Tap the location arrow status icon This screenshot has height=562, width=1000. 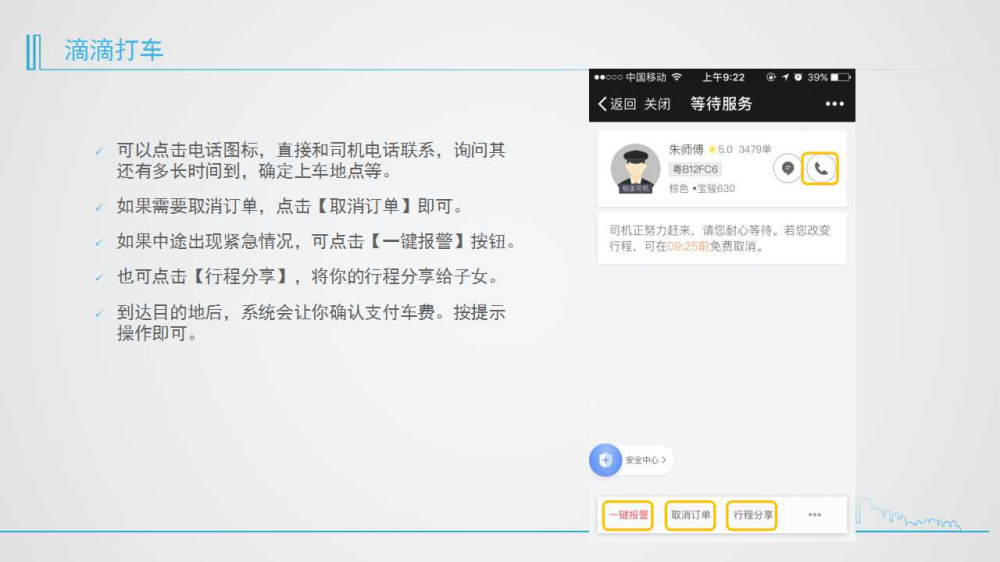pyautogui.click(x=785, y=77)
